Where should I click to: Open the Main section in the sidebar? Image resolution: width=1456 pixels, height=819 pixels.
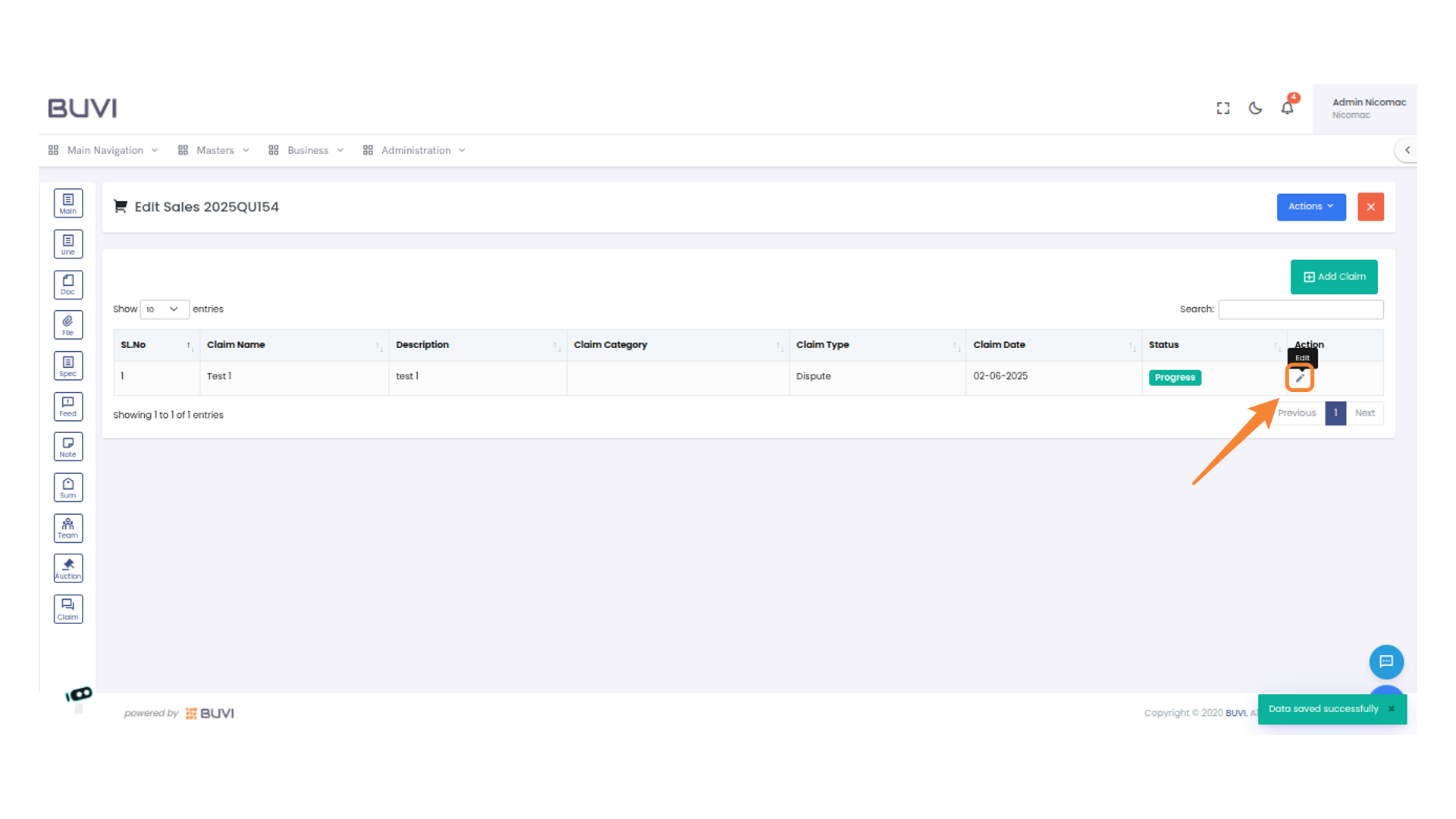point(68,202)
